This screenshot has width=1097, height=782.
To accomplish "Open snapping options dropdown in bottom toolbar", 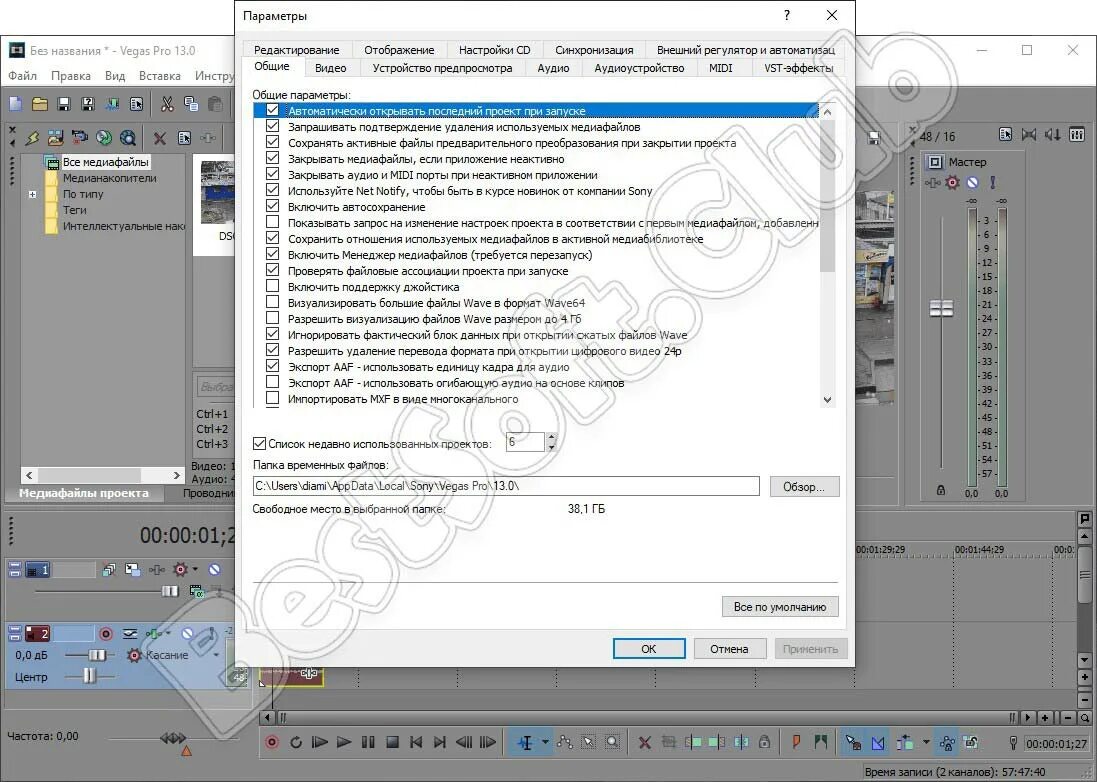I will pos(924,742).
